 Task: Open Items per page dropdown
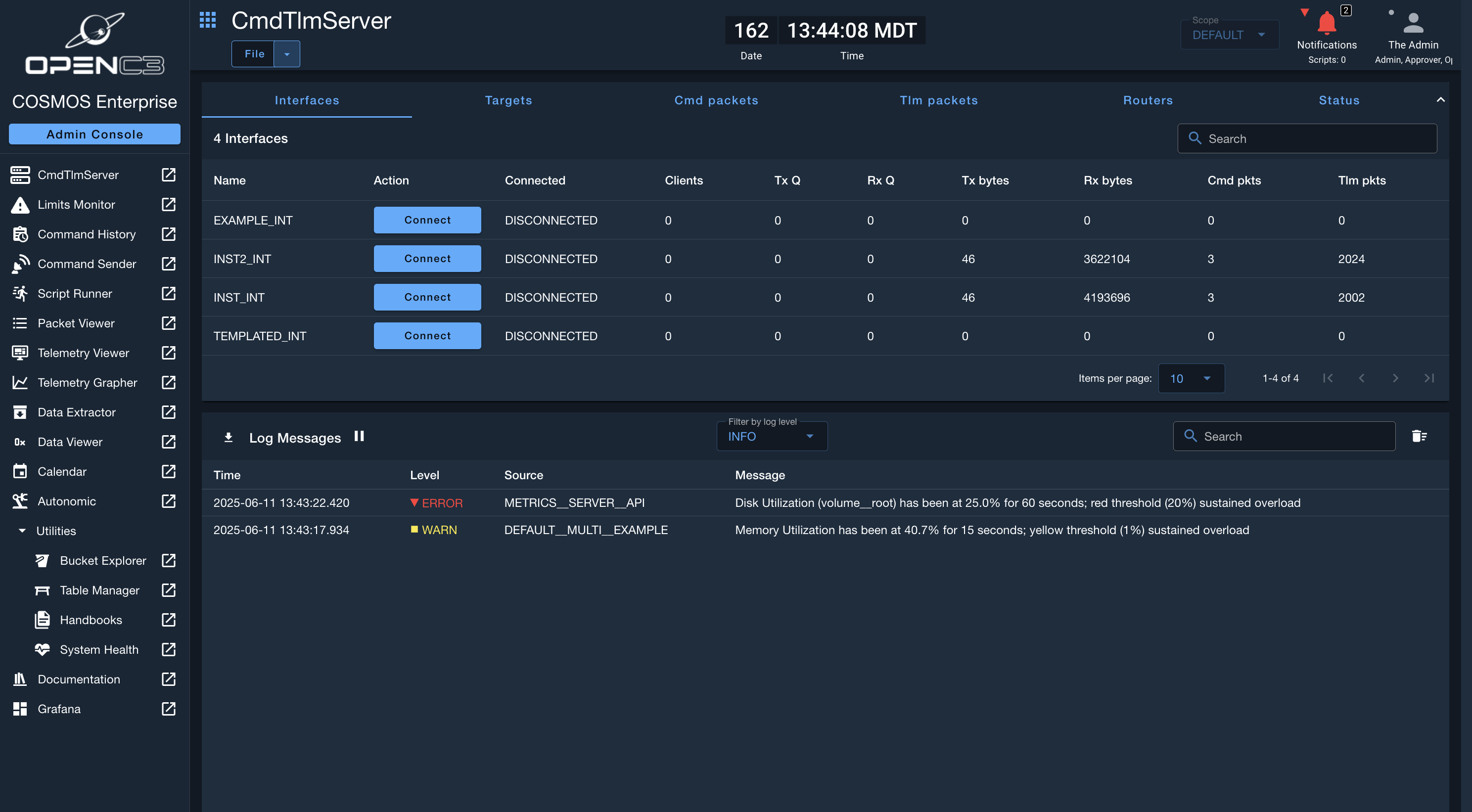1192,378
